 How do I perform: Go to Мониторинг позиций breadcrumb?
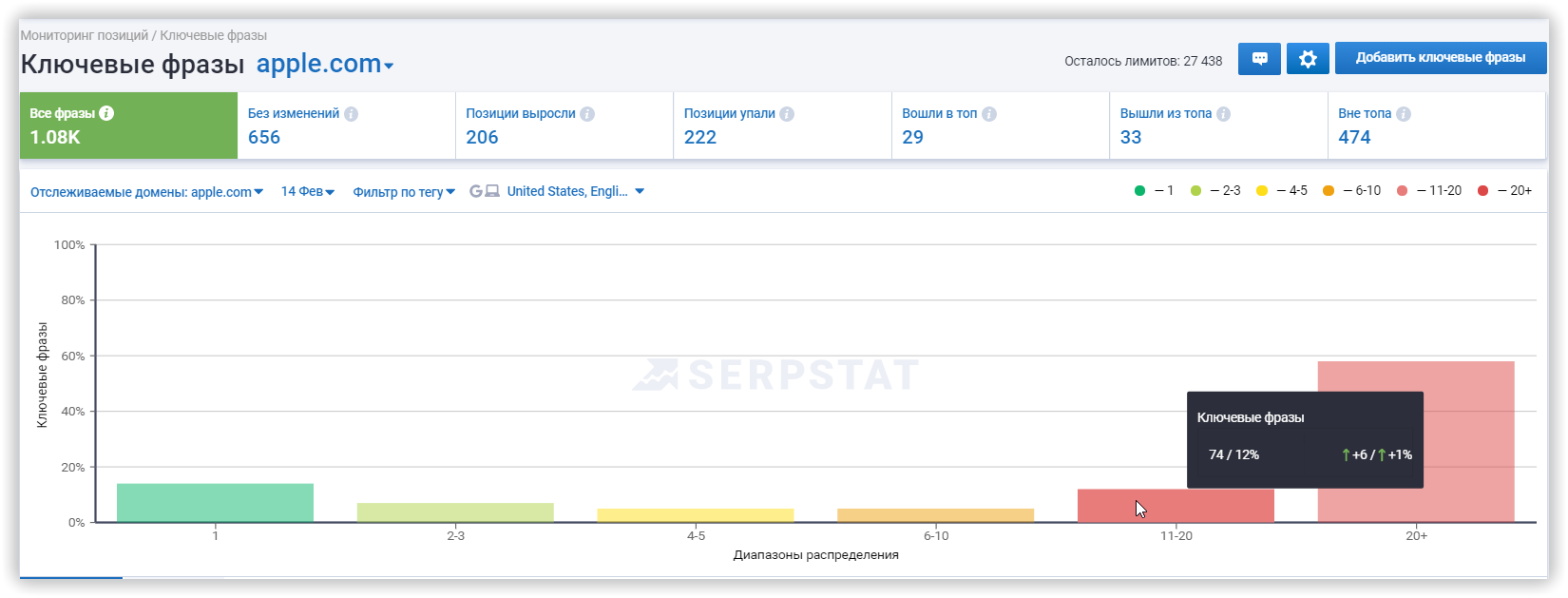point(85,35)
